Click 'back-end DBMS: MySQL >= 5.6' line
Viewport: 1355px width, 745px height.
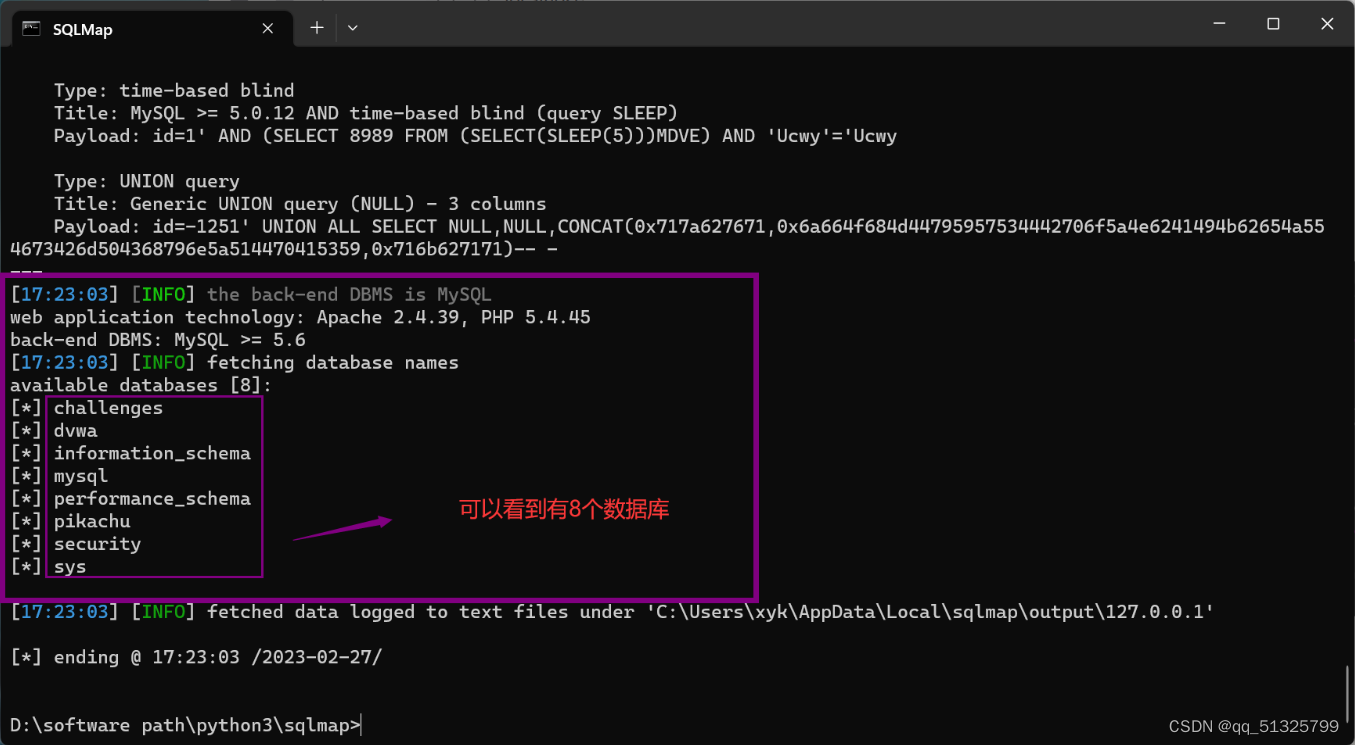[x=158, y=340]
